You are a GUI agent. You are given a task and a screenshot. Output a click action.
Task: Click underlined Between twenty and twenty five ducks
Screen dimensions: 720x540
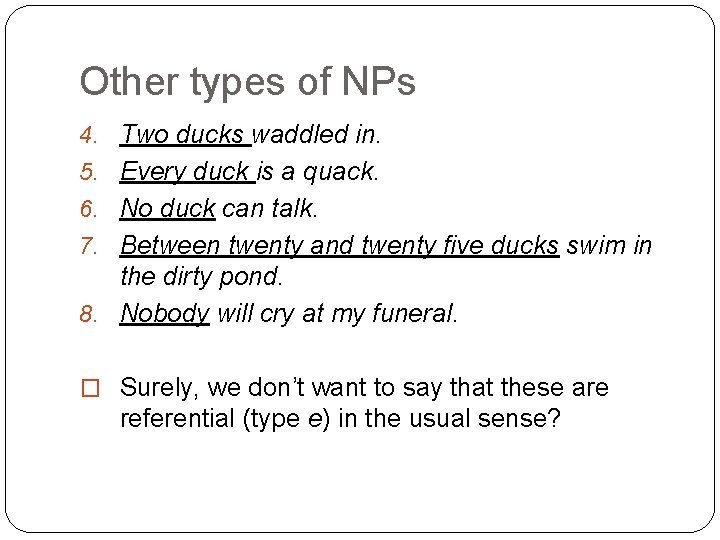pyautogui.click(x=340, y=246)
